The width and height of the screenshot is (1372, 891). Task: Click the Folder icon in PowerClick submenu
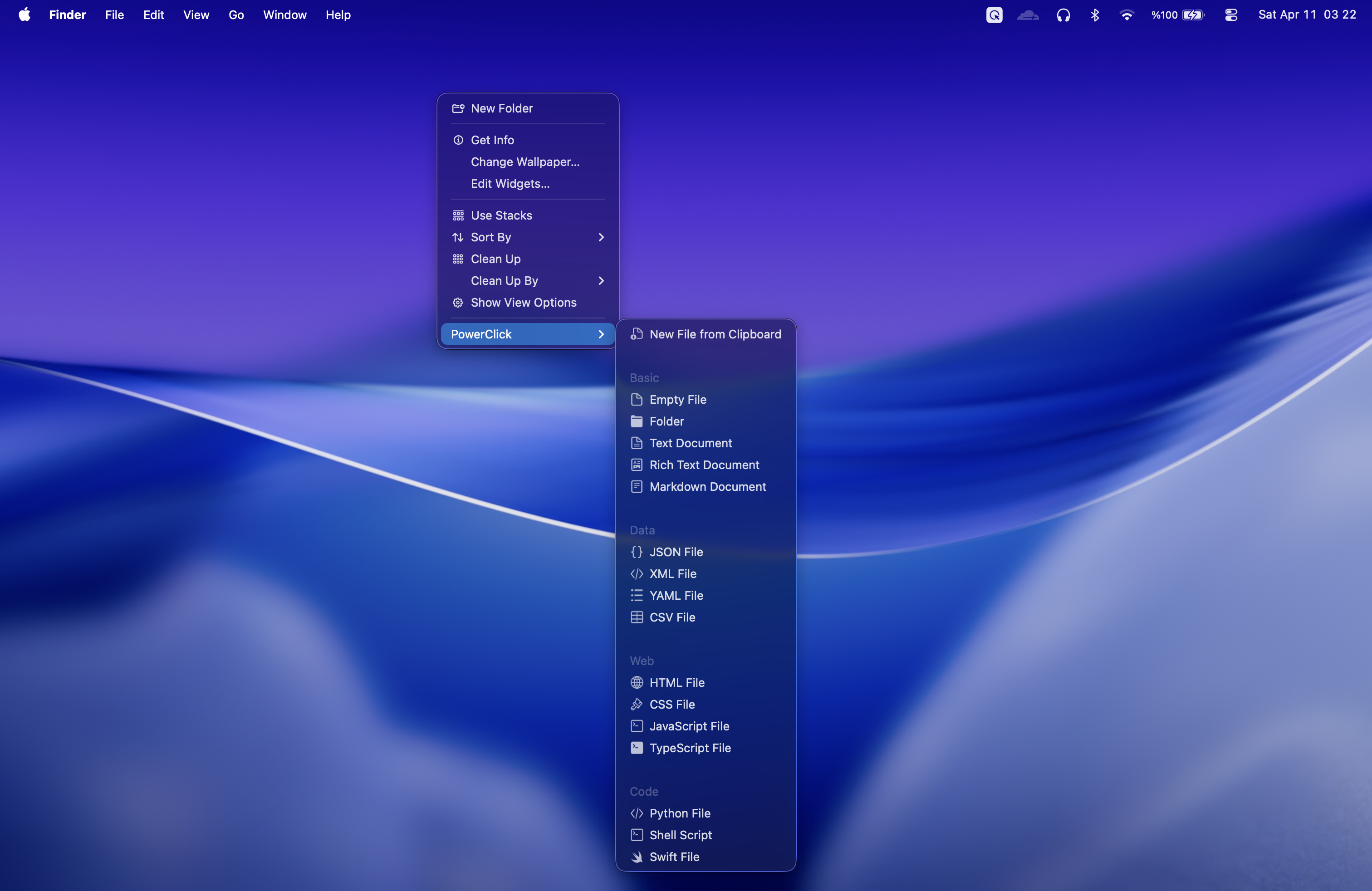637,421
